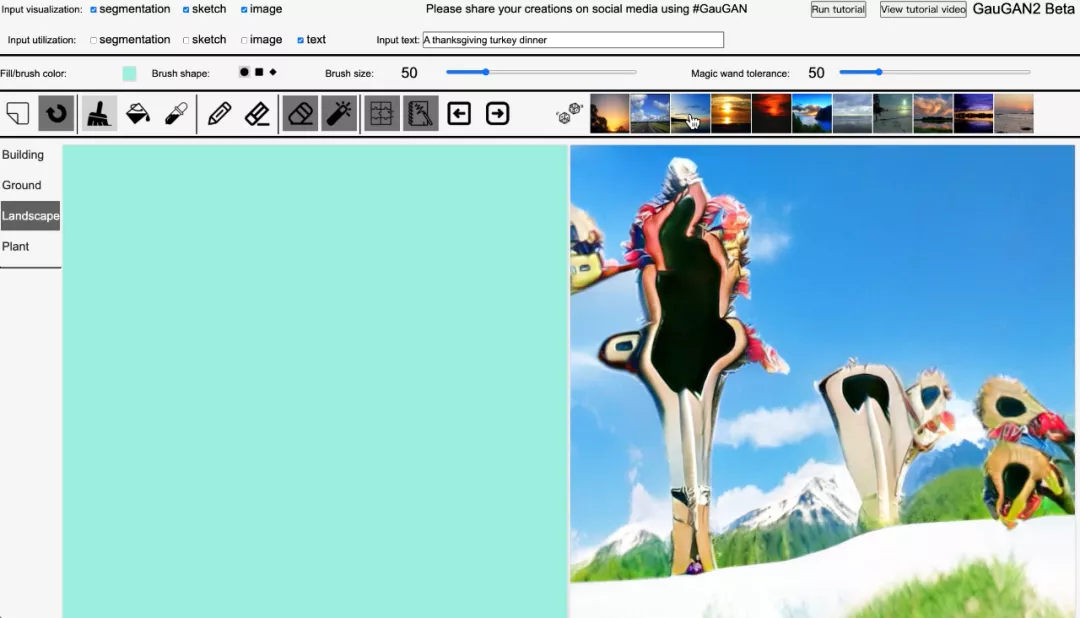Image resolution: width=1080 pixels, height=618 pixels.
Task: Open the Building category
Action: coord(23,155)
